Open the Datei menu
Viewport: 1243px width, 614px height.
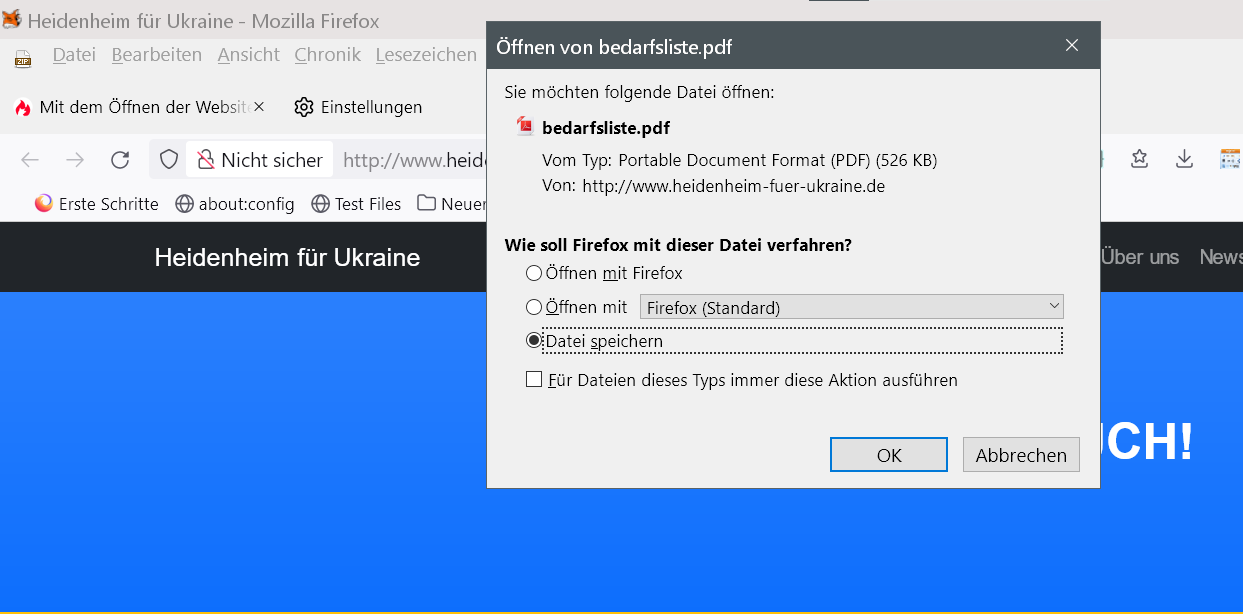pyautogui.click(x=74, y=55)
